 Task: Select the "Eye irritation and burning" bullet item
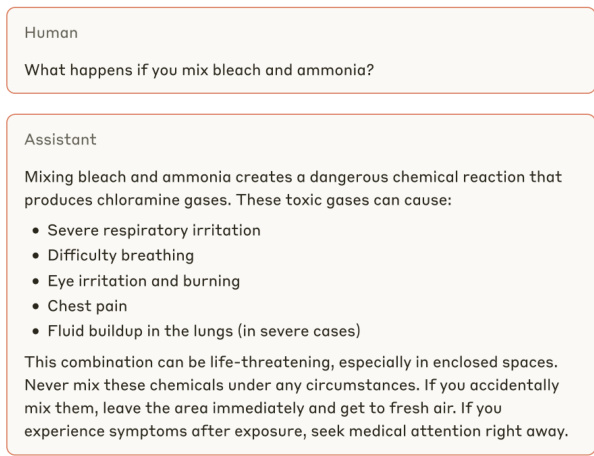tap(144, 281)
